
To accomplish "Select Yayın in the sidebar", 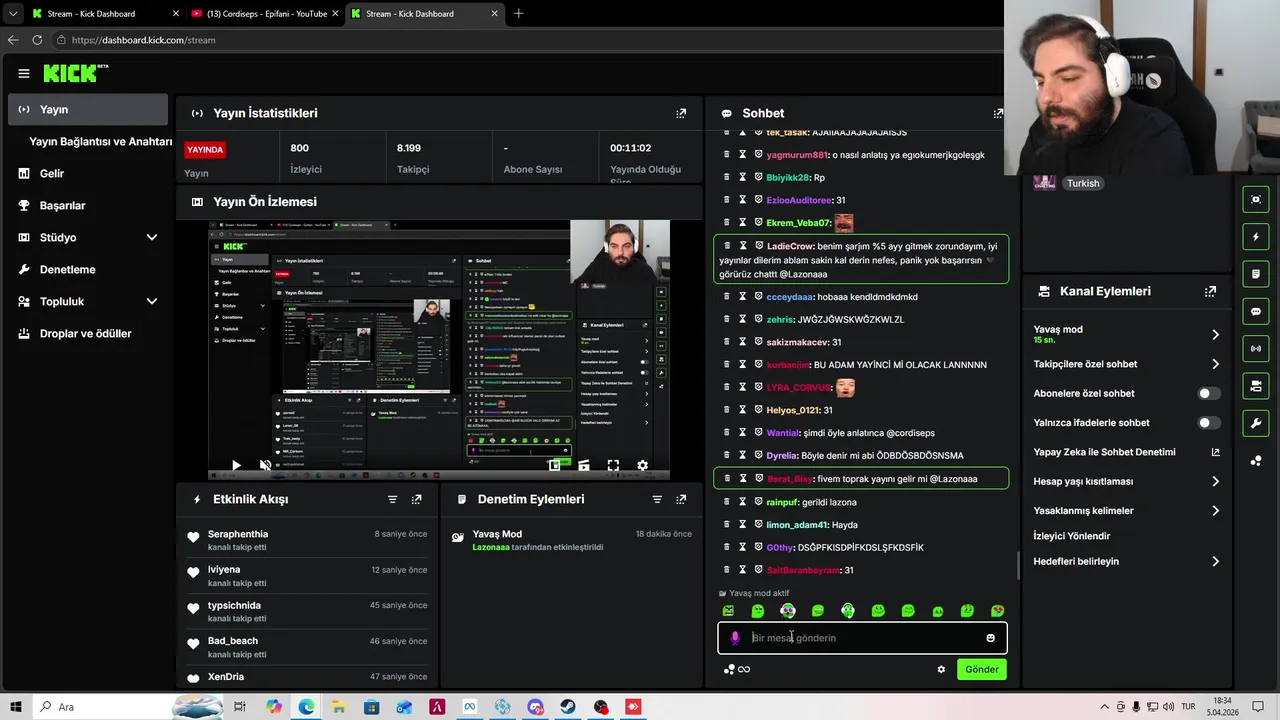I will tap(88, 109).
